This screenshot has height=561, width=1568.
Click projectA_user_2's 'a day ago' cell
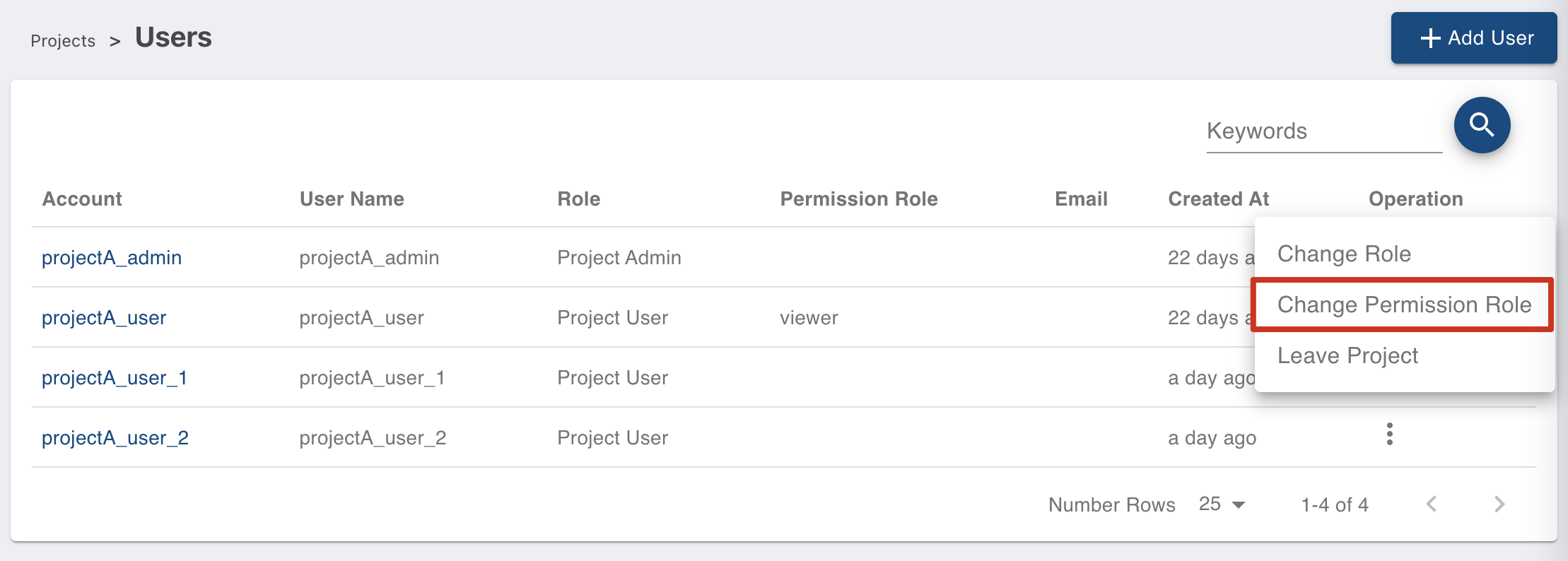[x=1212, y=437]
